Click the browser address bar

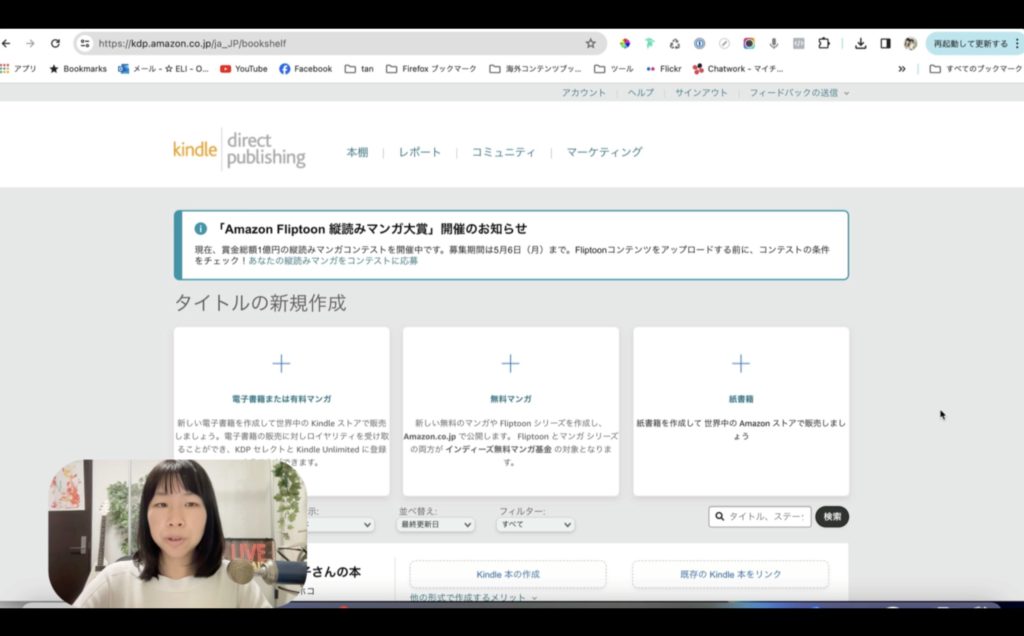coord(300,43)
